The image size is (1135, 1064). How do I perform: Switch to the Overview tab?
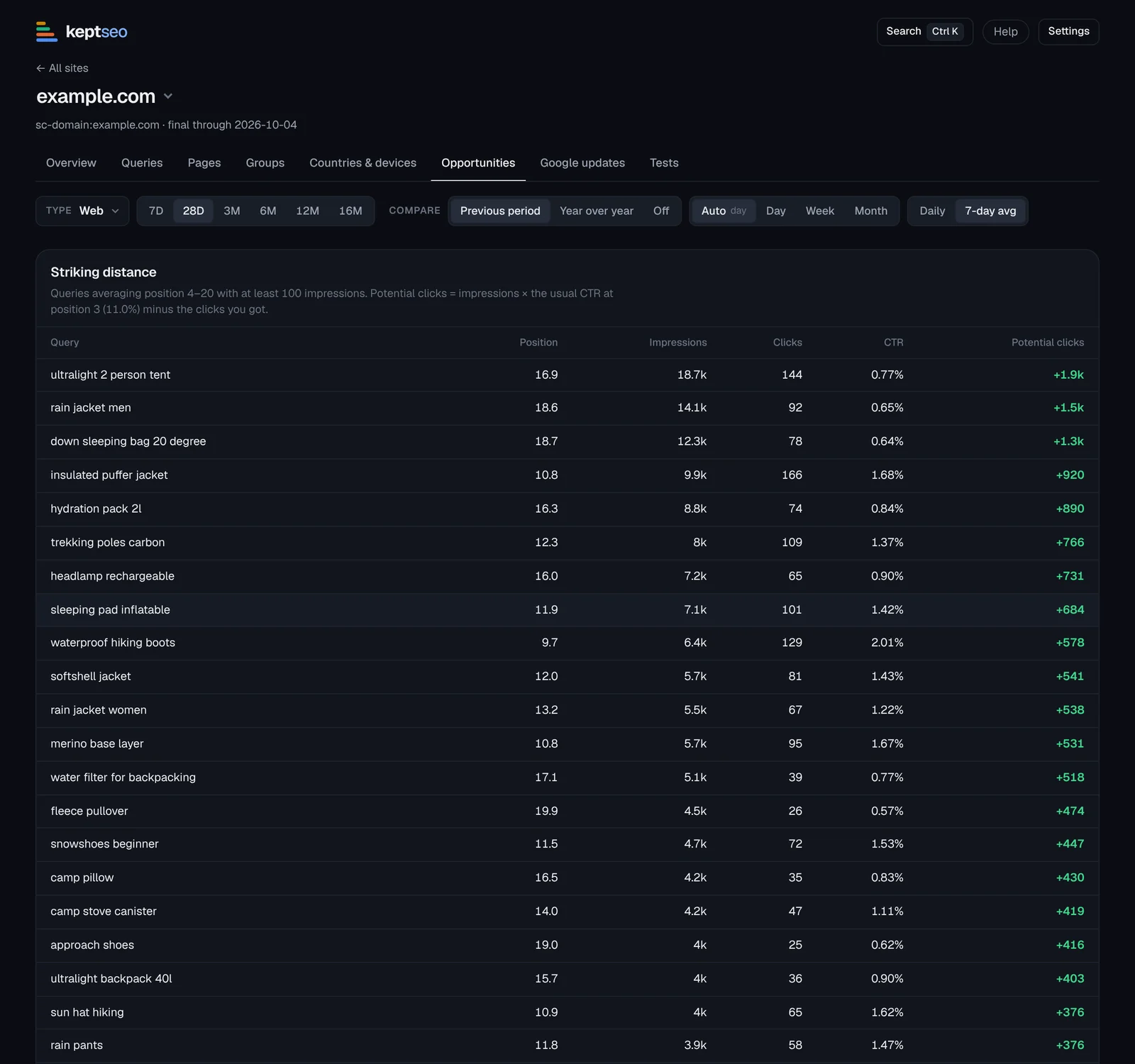71,163
